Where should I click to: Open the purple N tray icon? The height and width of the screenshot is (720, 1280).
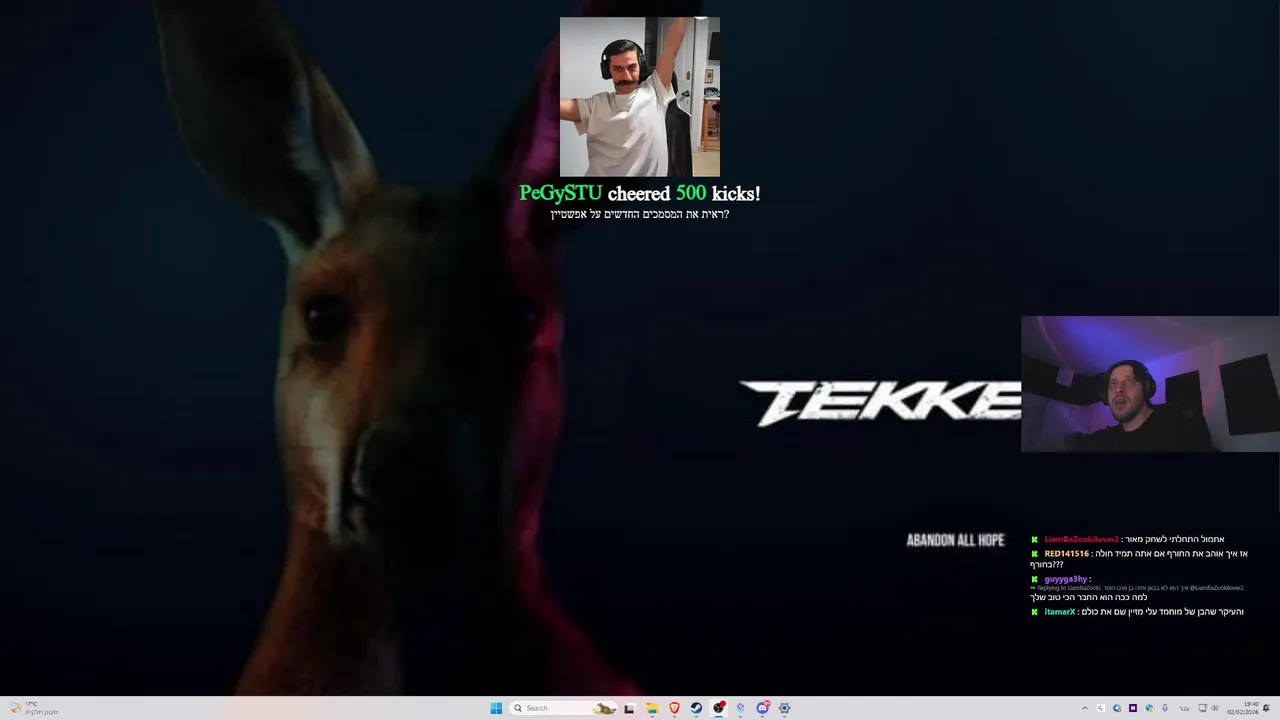pos(1133,708)
